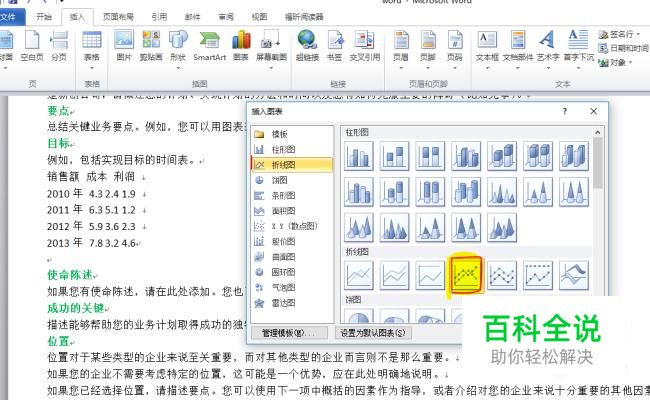Select 折线图 in the chart type list

point(292,165)
